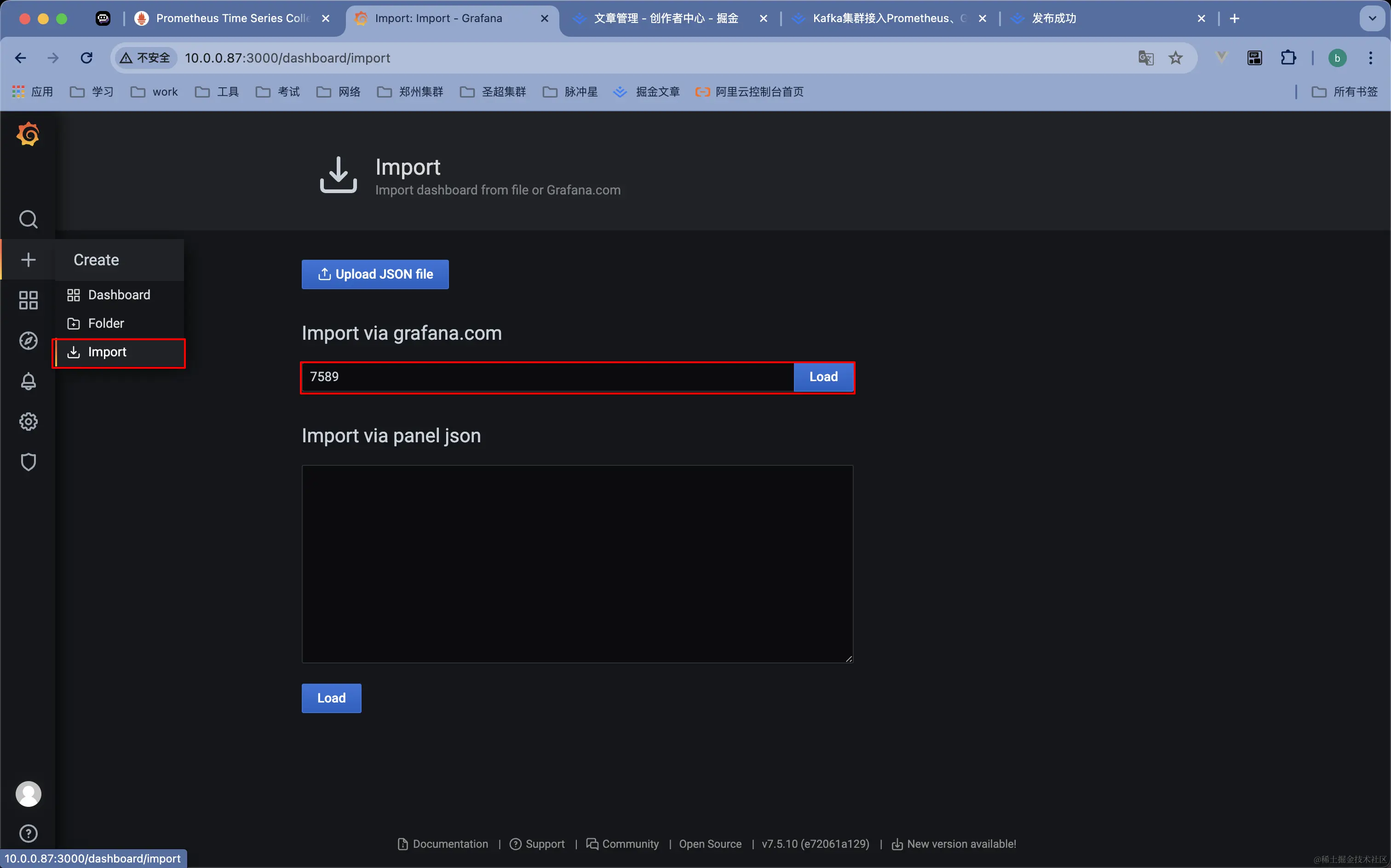Click the user avatar in sidebar
This screenshot has width=1391, height=868.
tap(28, 794)
